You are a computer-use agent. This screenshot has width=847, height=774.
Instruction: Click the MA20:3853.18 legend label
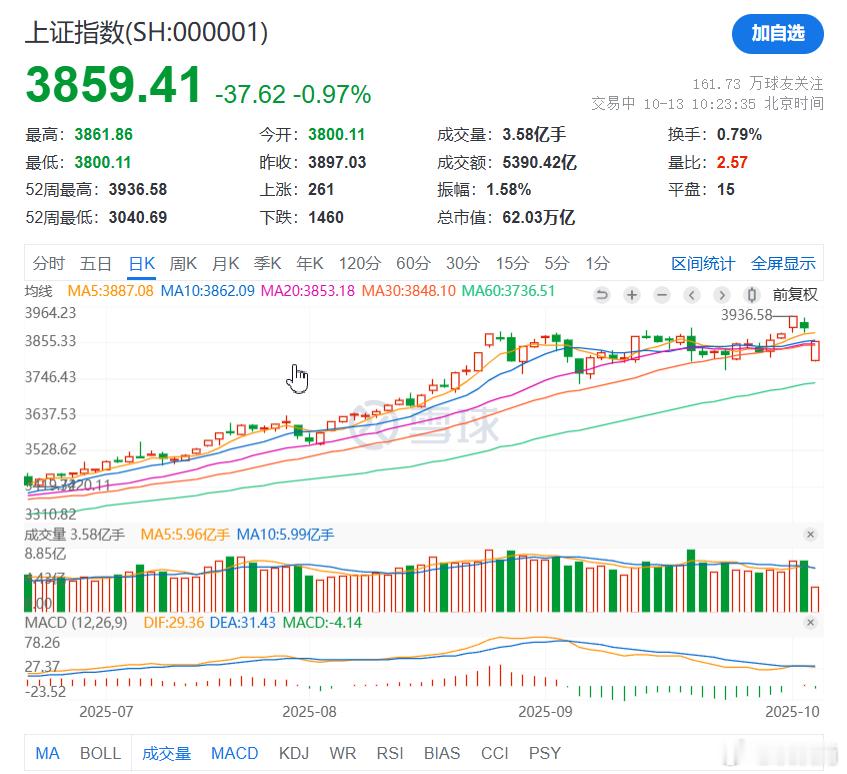pyautogui.click(x=308, y=291)
